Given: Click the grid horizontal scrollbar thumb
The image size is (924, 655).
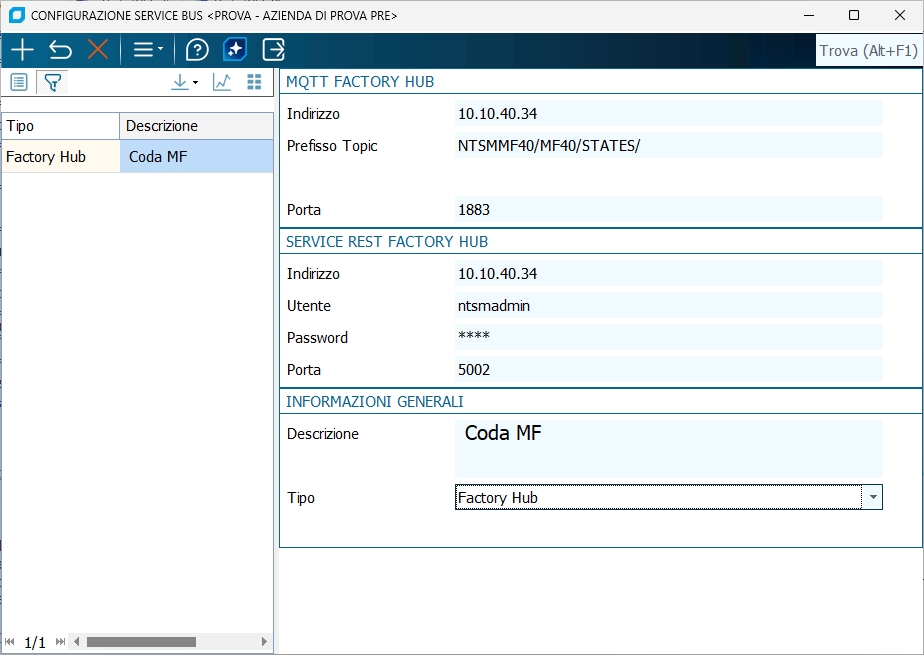Looking at the screenshot, I should (141, 641).
